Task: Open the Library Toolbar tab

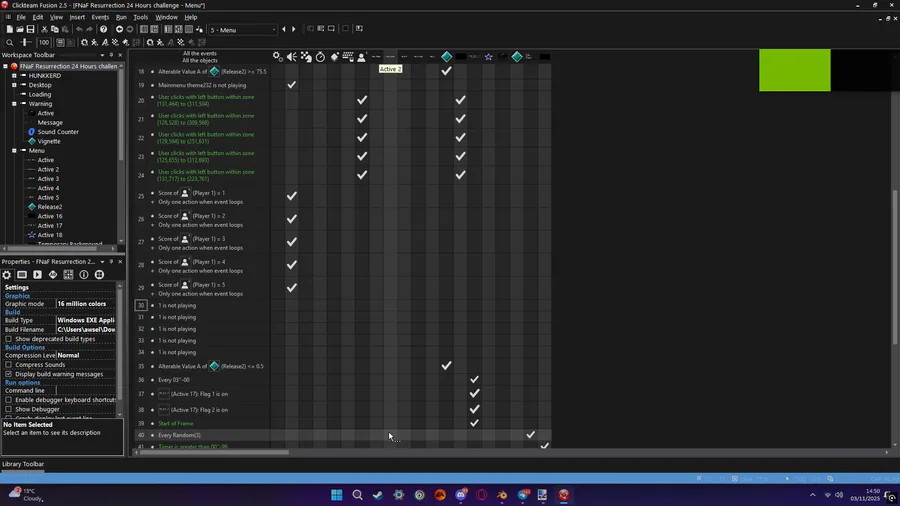Action: pos(23,464)
